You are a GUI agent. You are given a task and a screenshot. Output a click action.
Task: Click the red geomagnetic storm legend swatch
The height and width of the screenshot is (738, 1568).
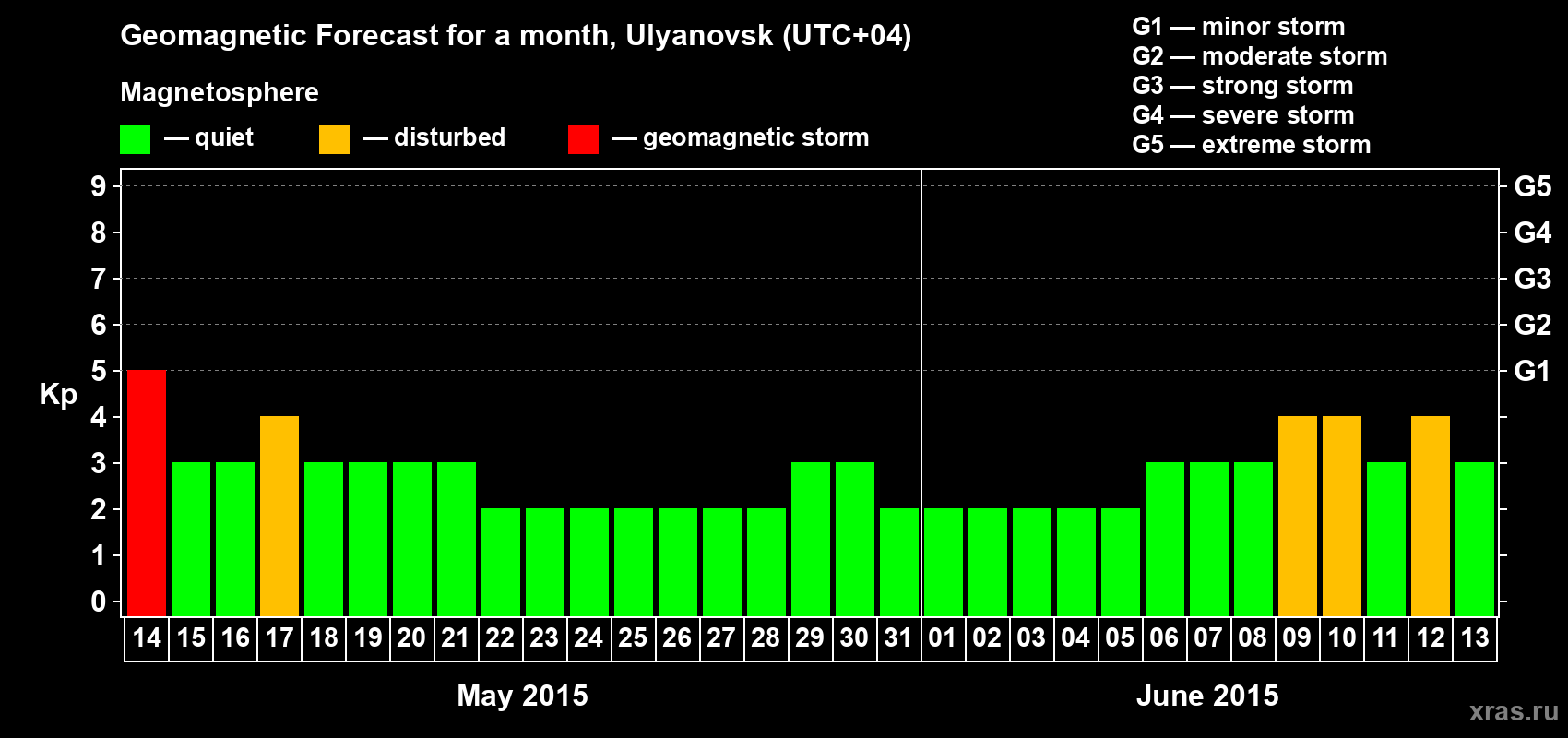(x=583, y=139)
